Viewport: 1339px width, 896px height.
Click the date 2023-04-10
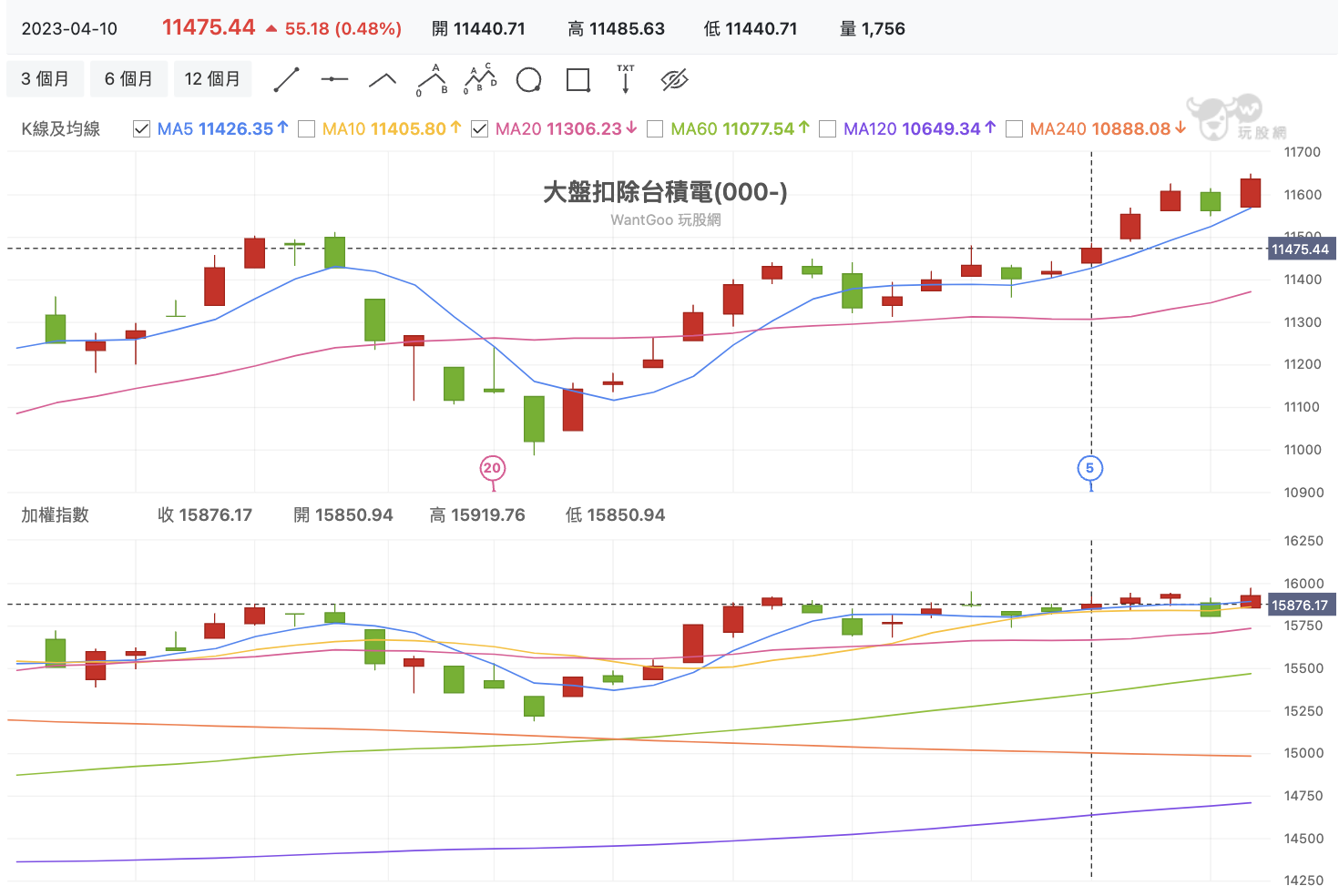69,29
